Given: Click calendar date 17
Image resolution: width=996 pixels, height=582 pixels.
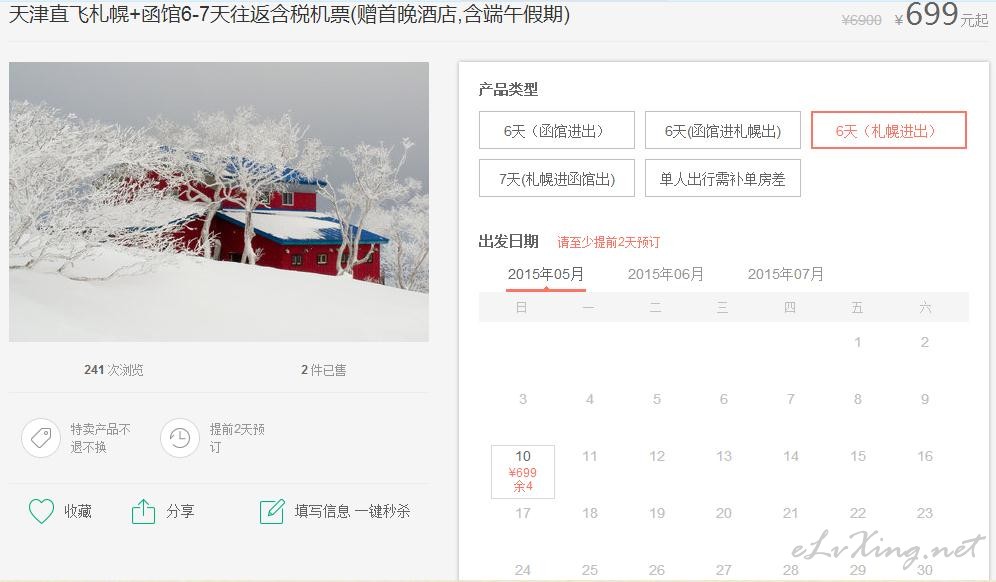Looking at the screenshot, I should [x=523, y=513].
